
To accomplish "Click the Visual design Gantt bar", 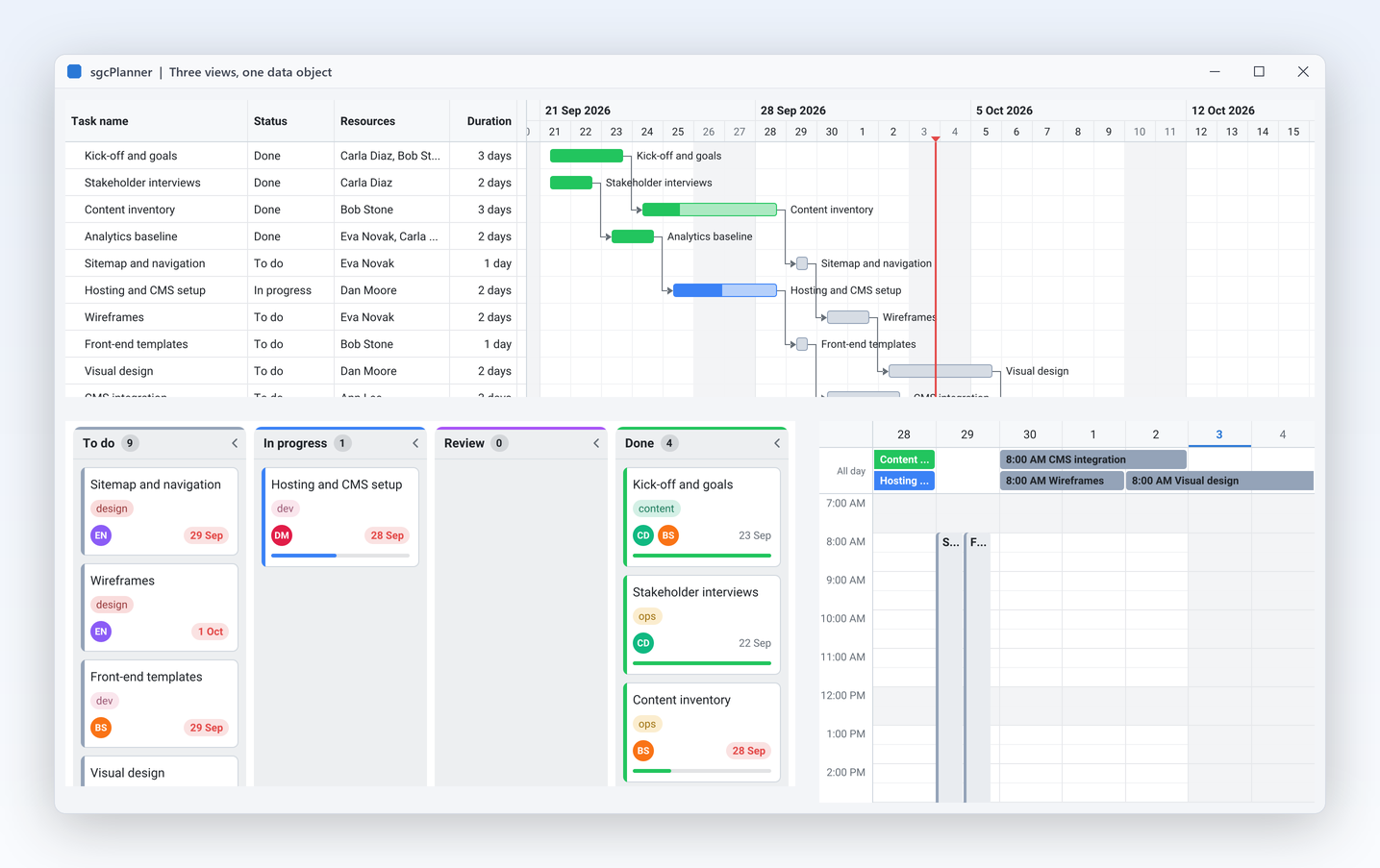I will click(941, 371).
